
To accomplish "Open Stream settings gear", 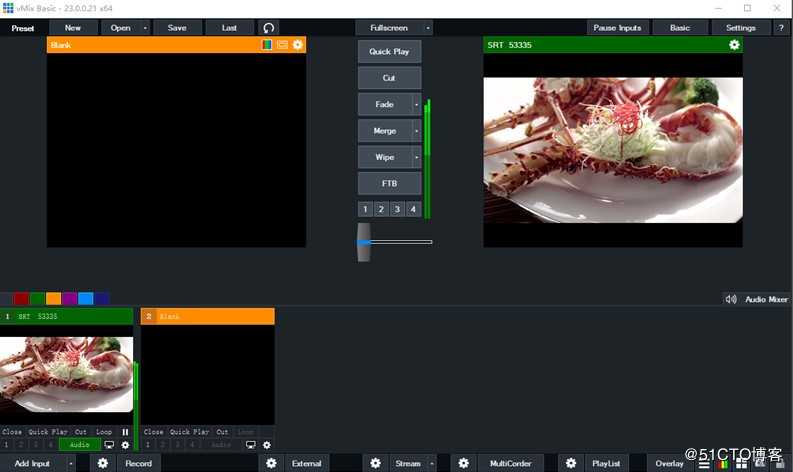I will point(375,463).
